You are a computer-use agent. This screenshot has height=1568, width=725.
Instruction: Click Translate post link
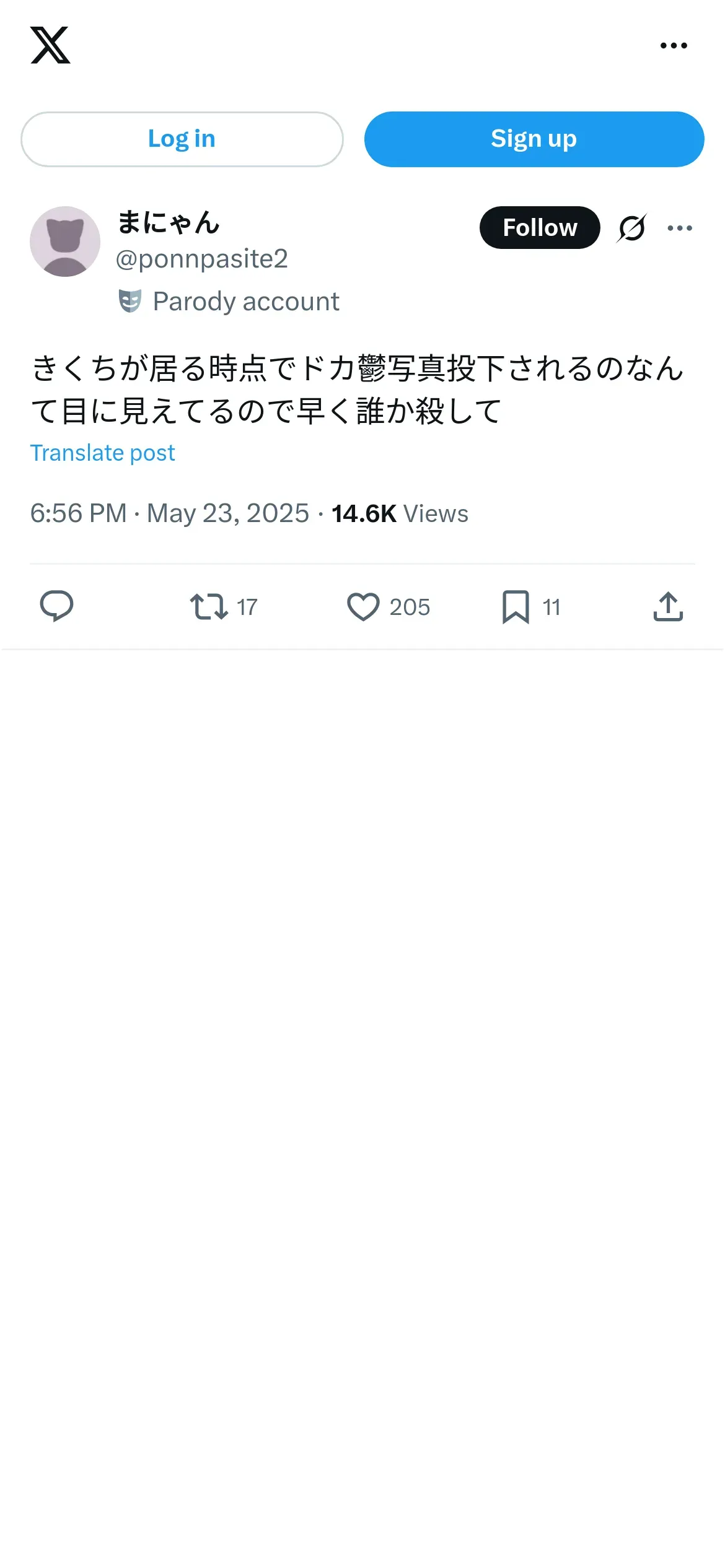coord(103,453)
